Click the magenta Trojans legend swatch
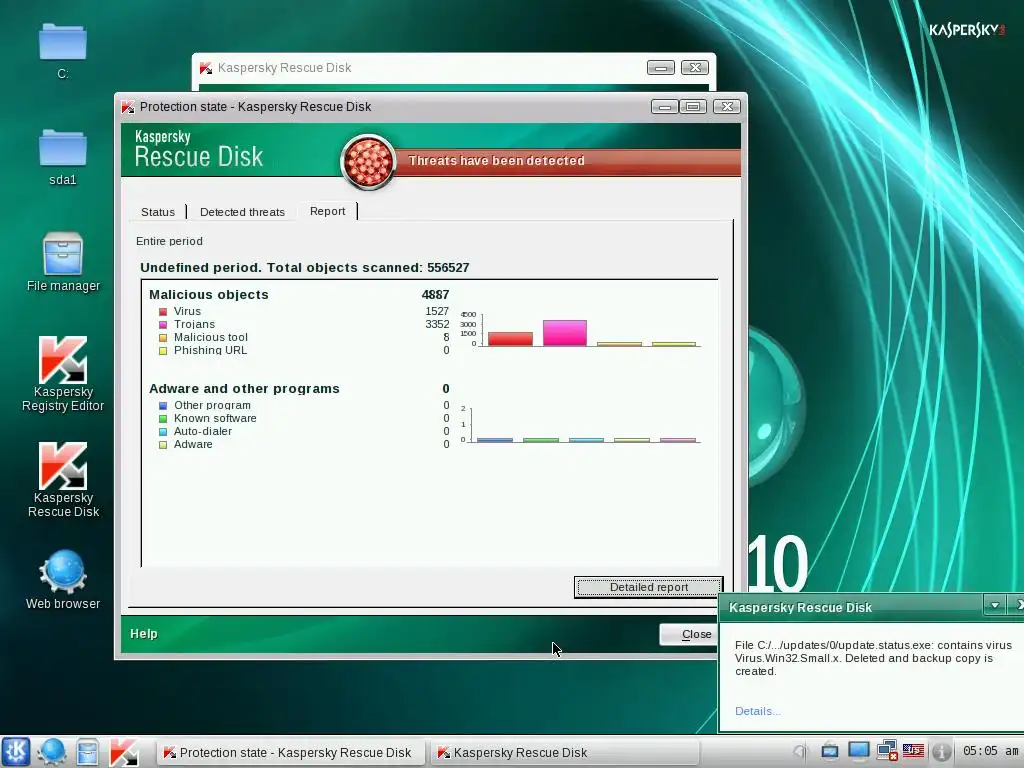 coord(163,325)
